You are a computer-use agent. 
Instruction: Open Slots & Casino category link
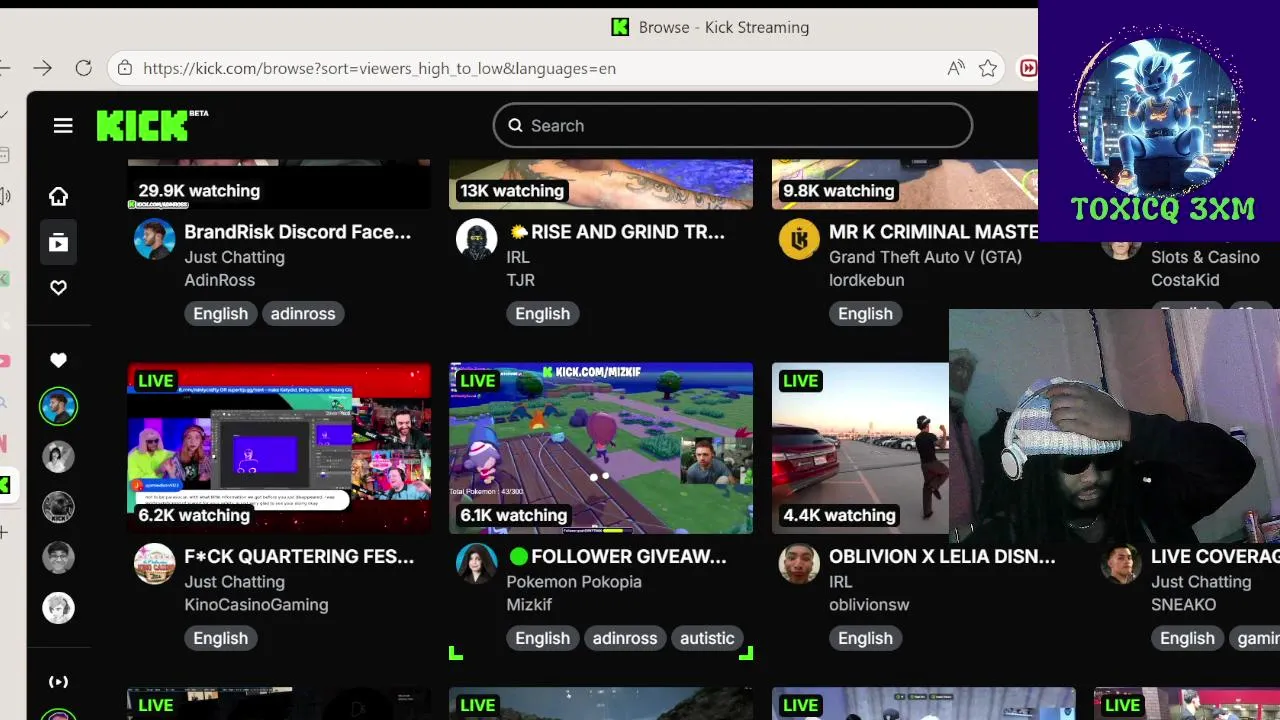pos(1205,257)
